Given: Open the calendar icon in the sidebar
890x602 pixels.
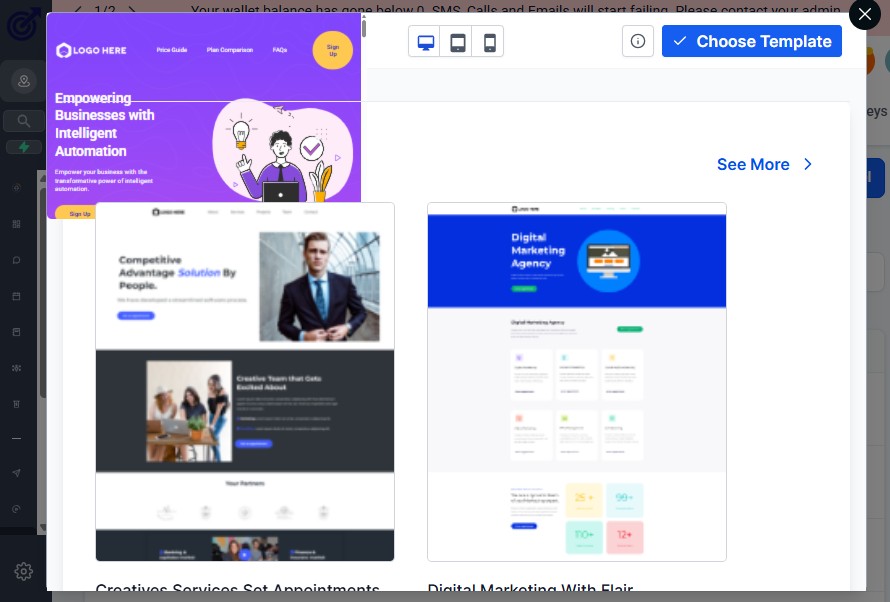Looking at the screenshot, I should (16, 296).
